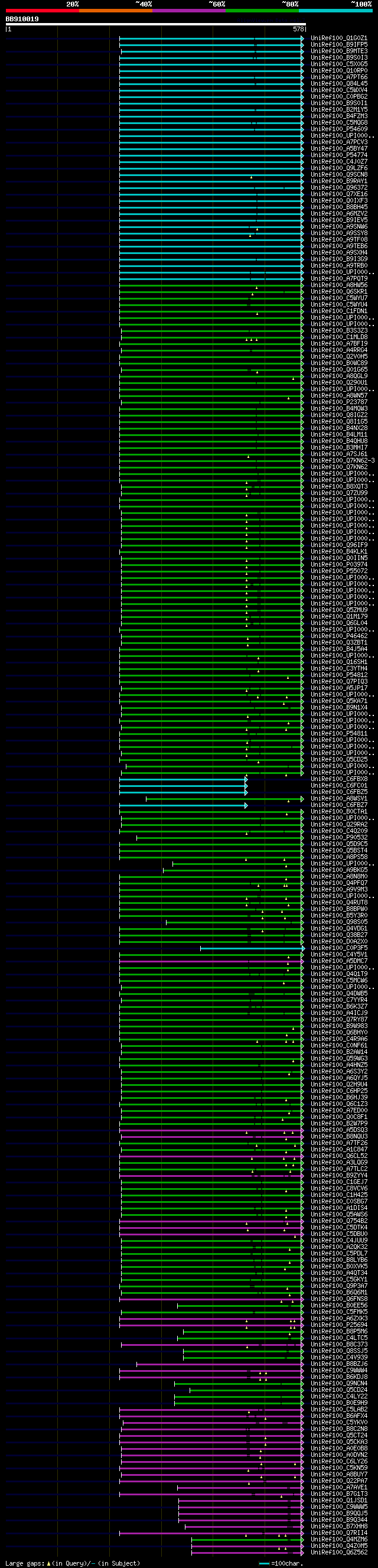Viewport: 378px width, 1568px height.
Task: Select hit label UniRef100_B8P5M6
Action: 339,1330
